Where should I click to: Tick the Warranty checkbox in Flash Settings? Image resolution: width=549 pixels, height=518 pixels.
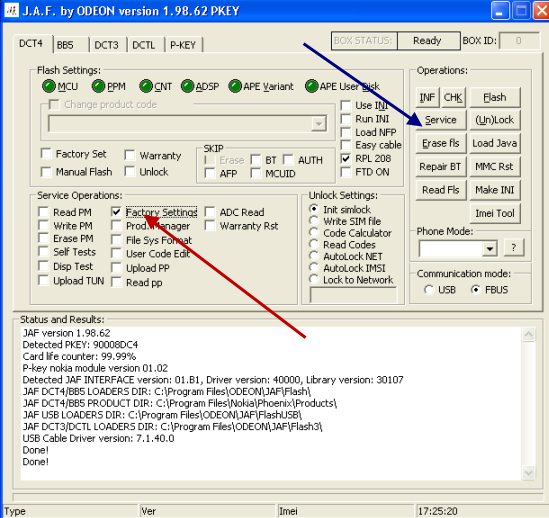point(130,155)
